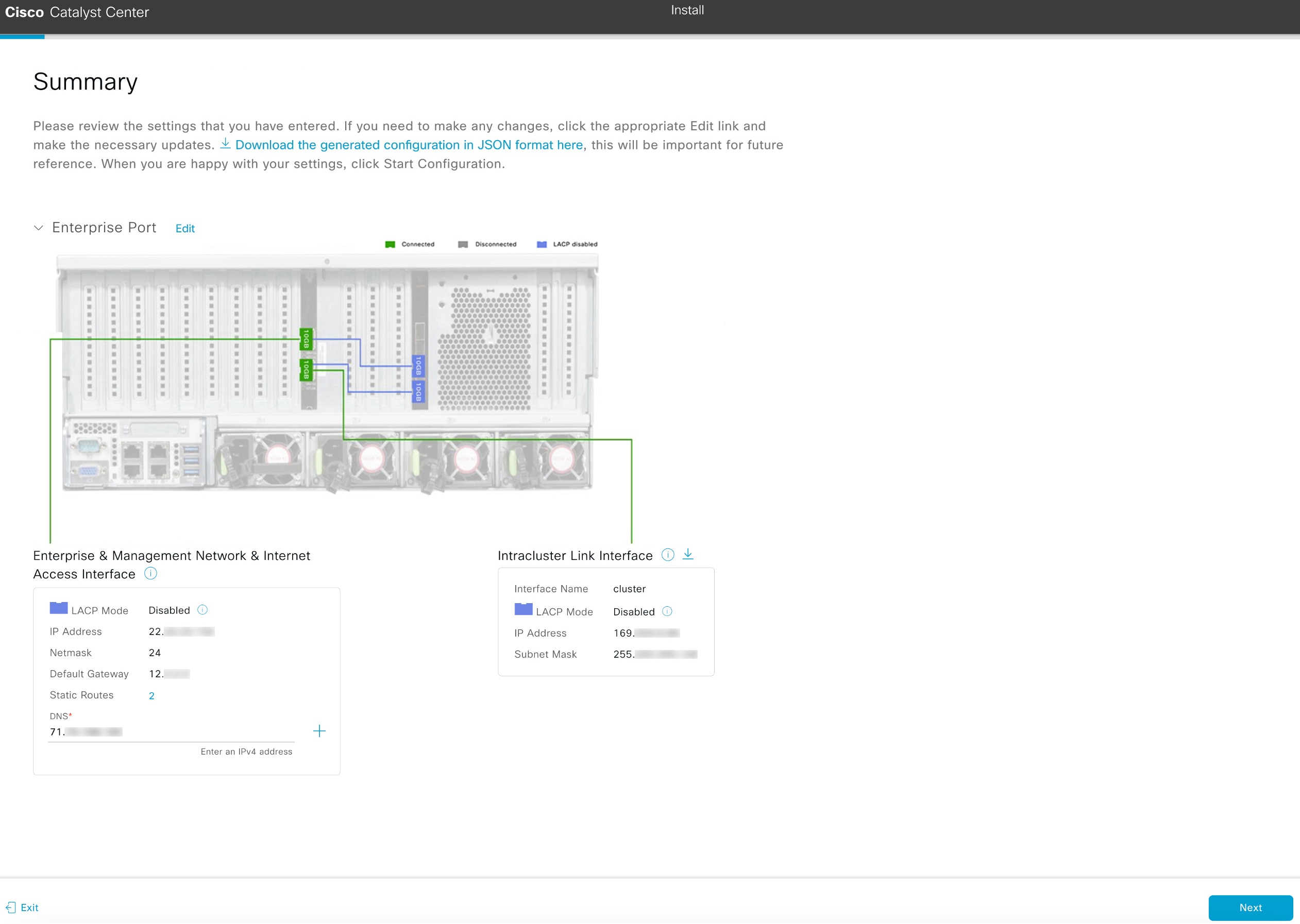
Task: Click the blue LACP Mode swatch in Intracluster card
Action: [x=522, y=609]
